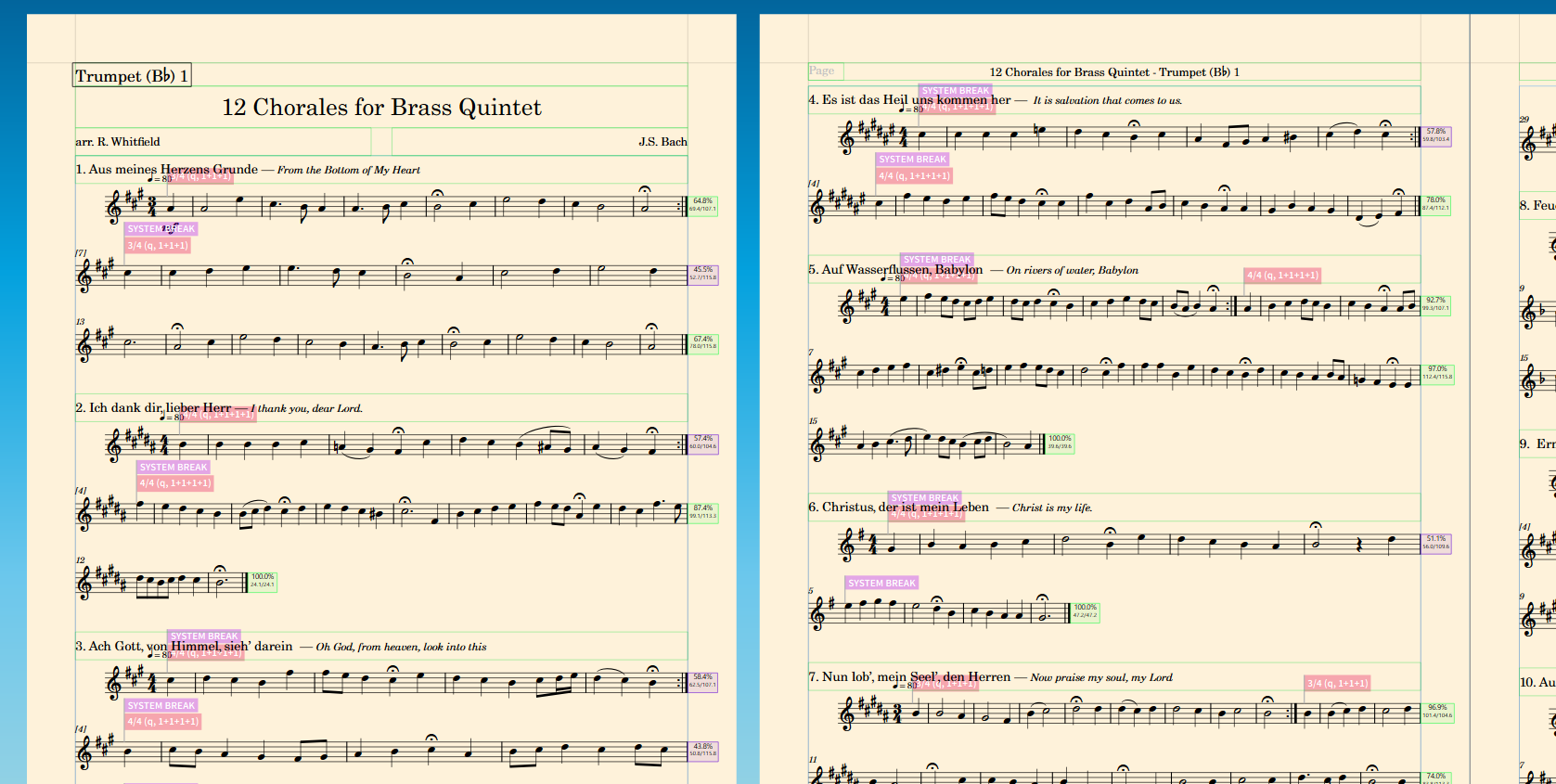The image size is (1556, 784).
Task: Select the System Break signpost above bar 4 of chorale 4
Action: point(912,160)
